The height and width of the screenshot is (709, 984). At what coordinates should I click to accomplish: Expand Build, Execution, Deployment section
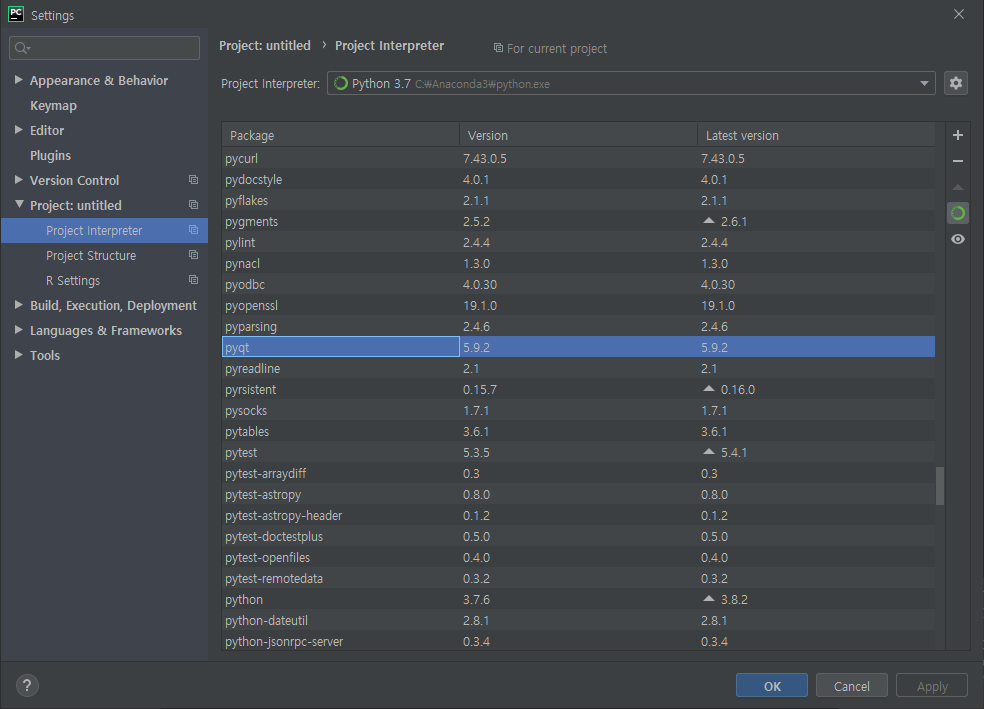[x=18, y=305]
